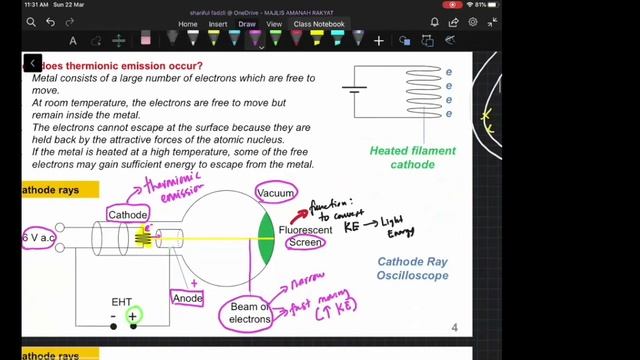Toggle the Ink to Shape tool
The image size is (640, 360).
click(x=427, y=40)
